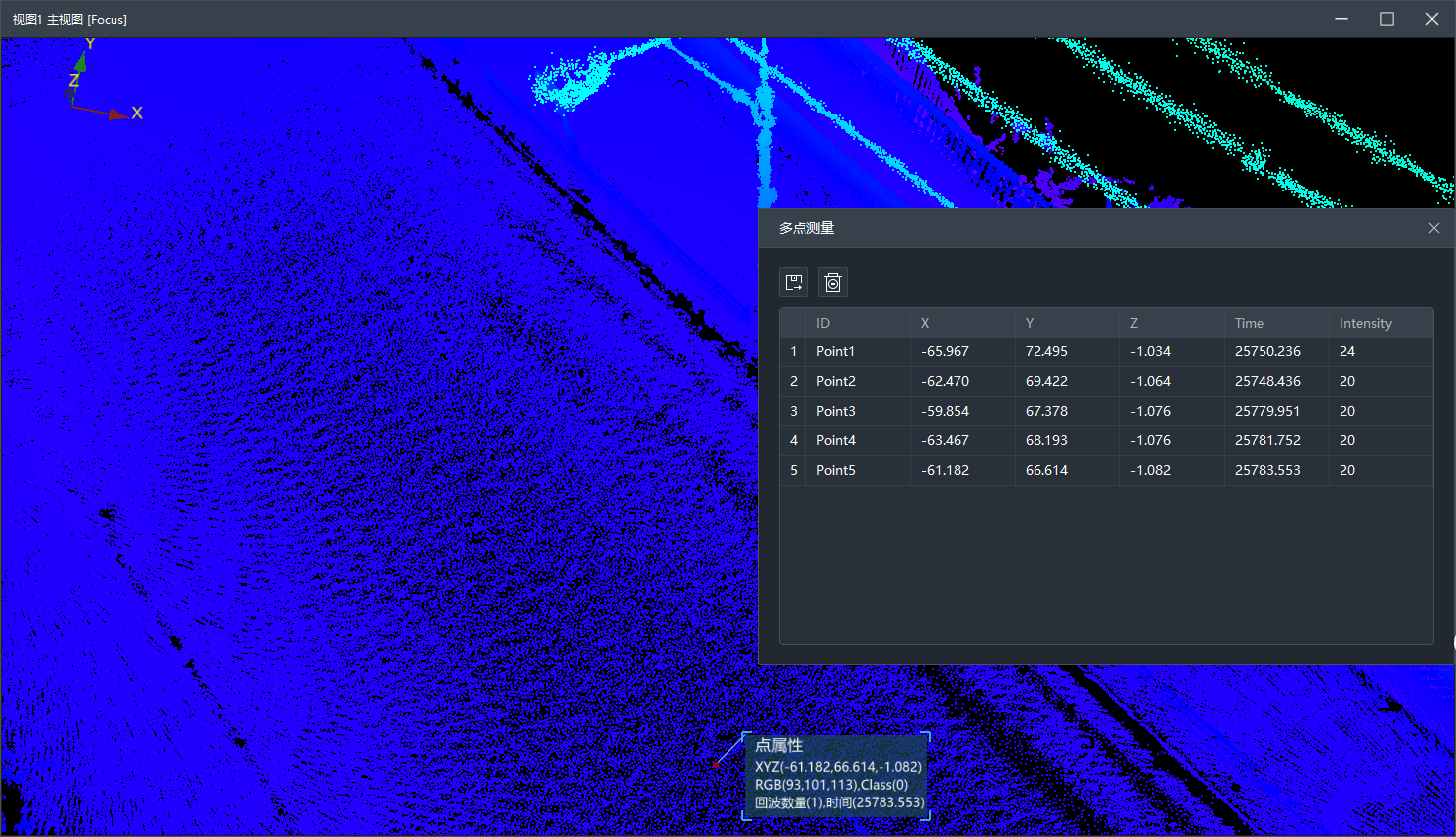The width and height of the screenshot is (1456, 837).
Task: Click the delete points trash icon
Action: (x=833, y=283)
